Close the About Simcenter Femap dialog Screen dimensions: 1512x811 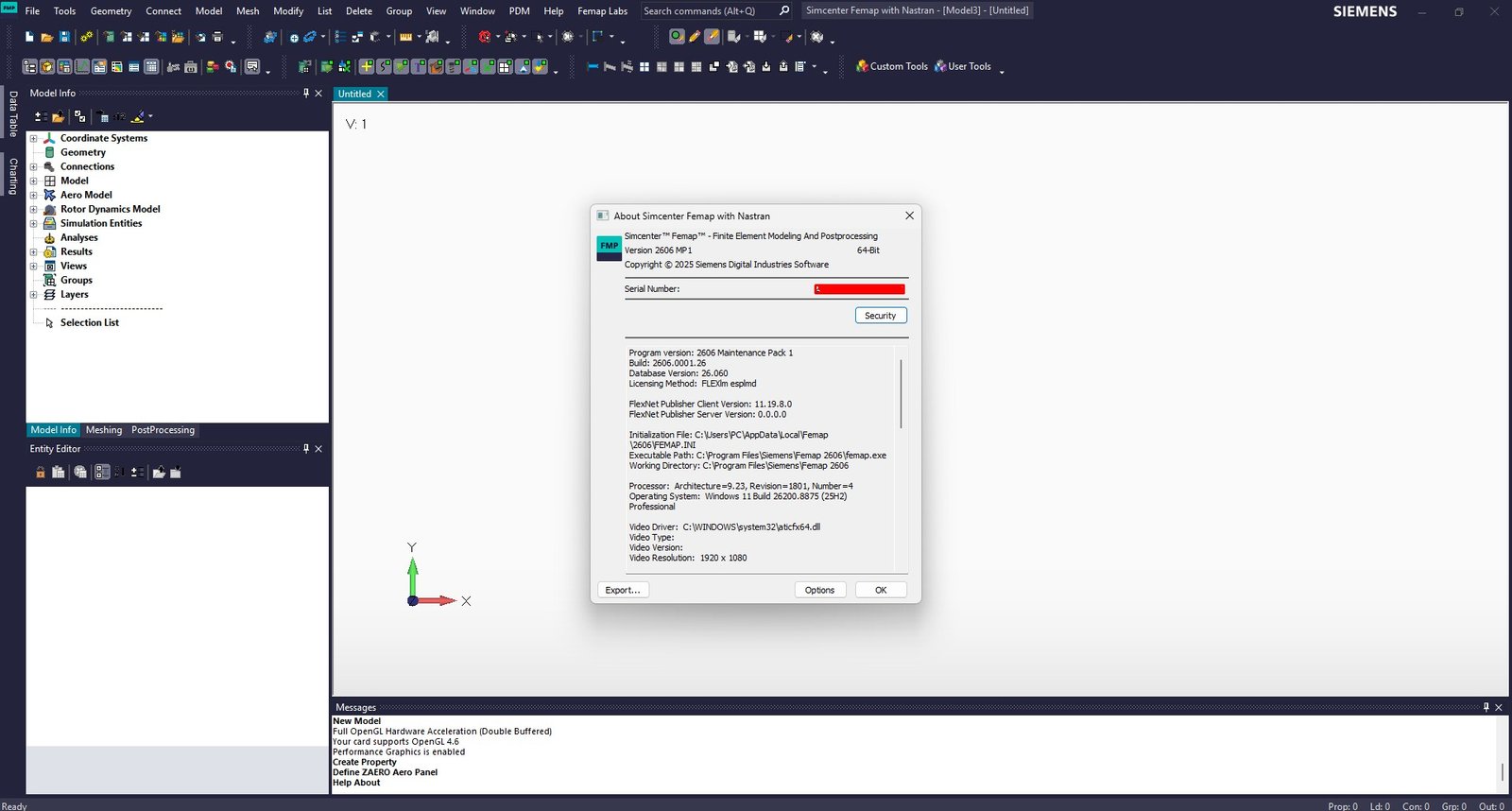coord(909,216)
